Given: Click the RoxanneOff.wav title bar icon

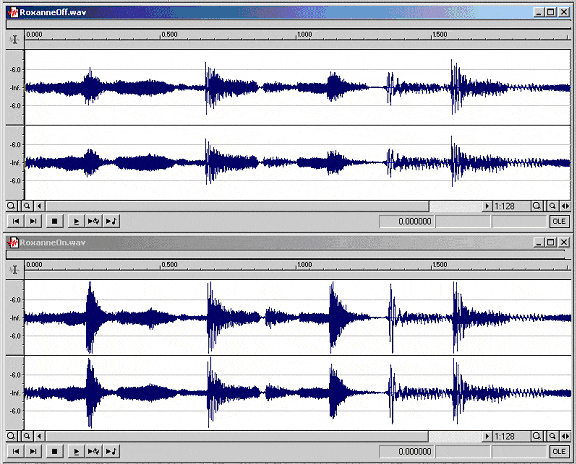Looking at the screenshot, I should coord(13,12).
